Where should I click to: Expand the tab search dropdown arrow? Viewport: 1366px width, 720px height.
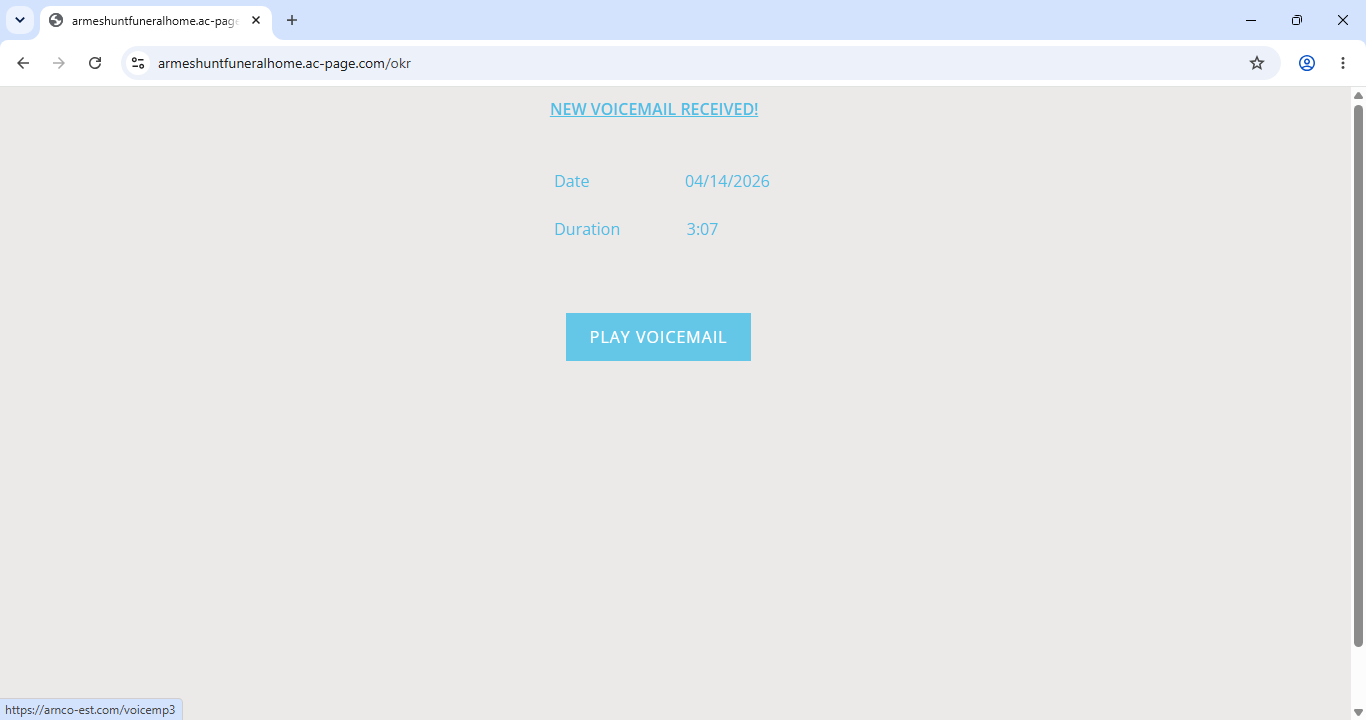[x=19, y=20]
